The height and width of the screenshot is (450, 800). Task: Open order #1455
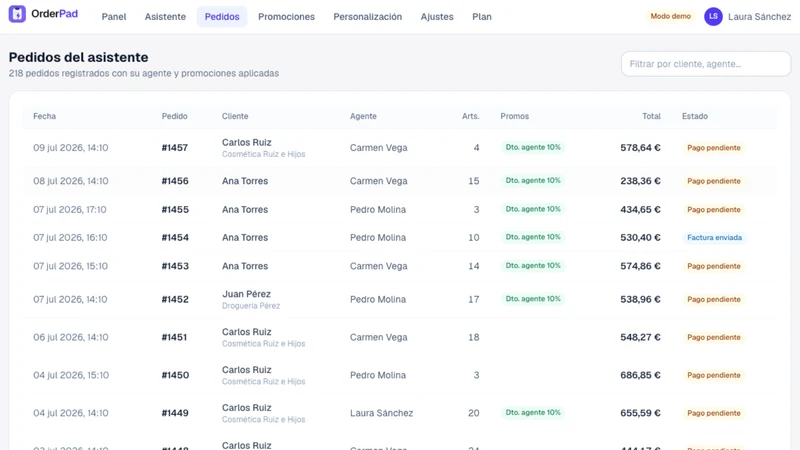(175, 209)
